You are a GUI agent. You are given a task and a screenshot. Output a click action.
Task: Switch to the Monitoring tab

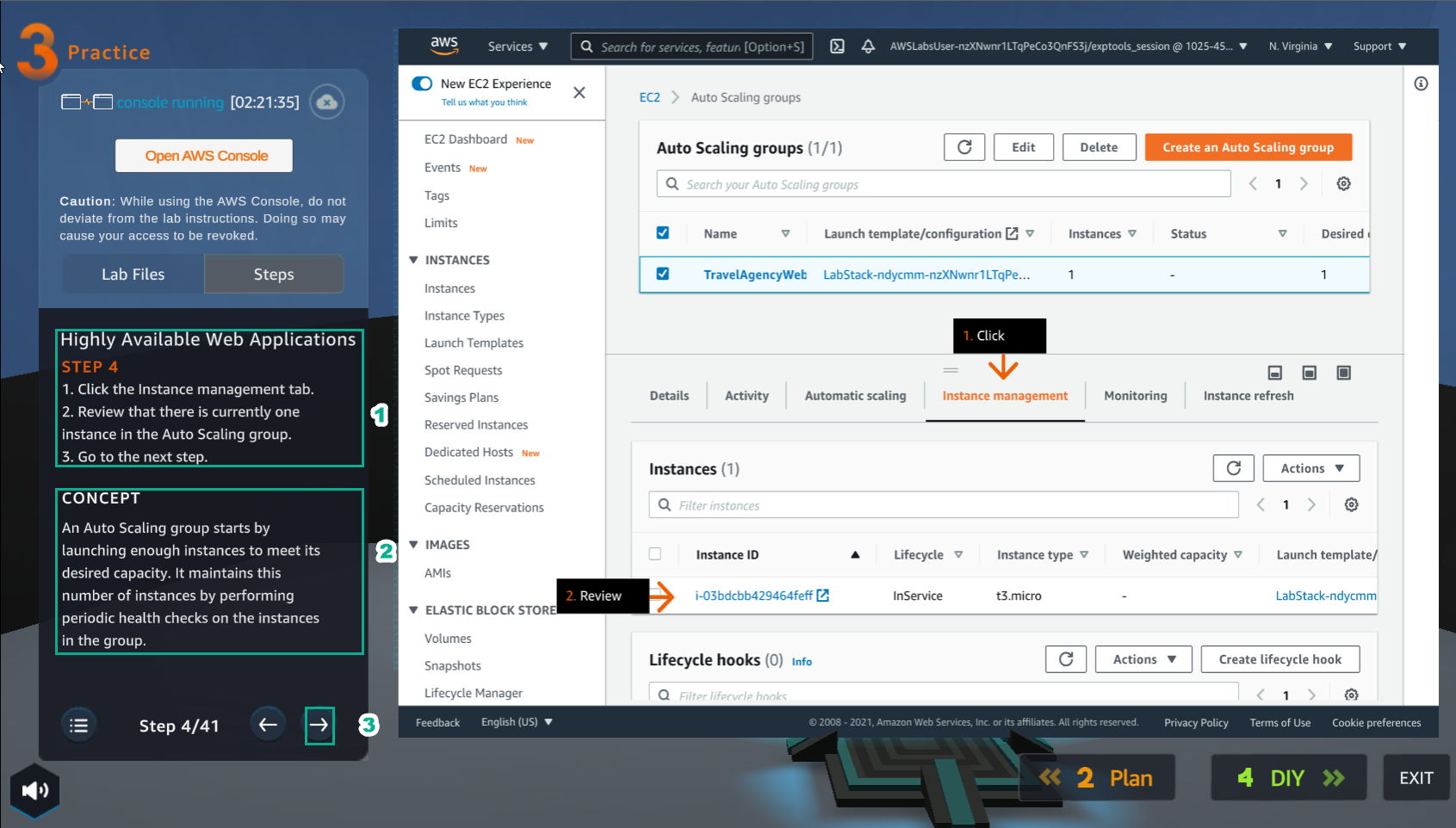[1136, 396]
